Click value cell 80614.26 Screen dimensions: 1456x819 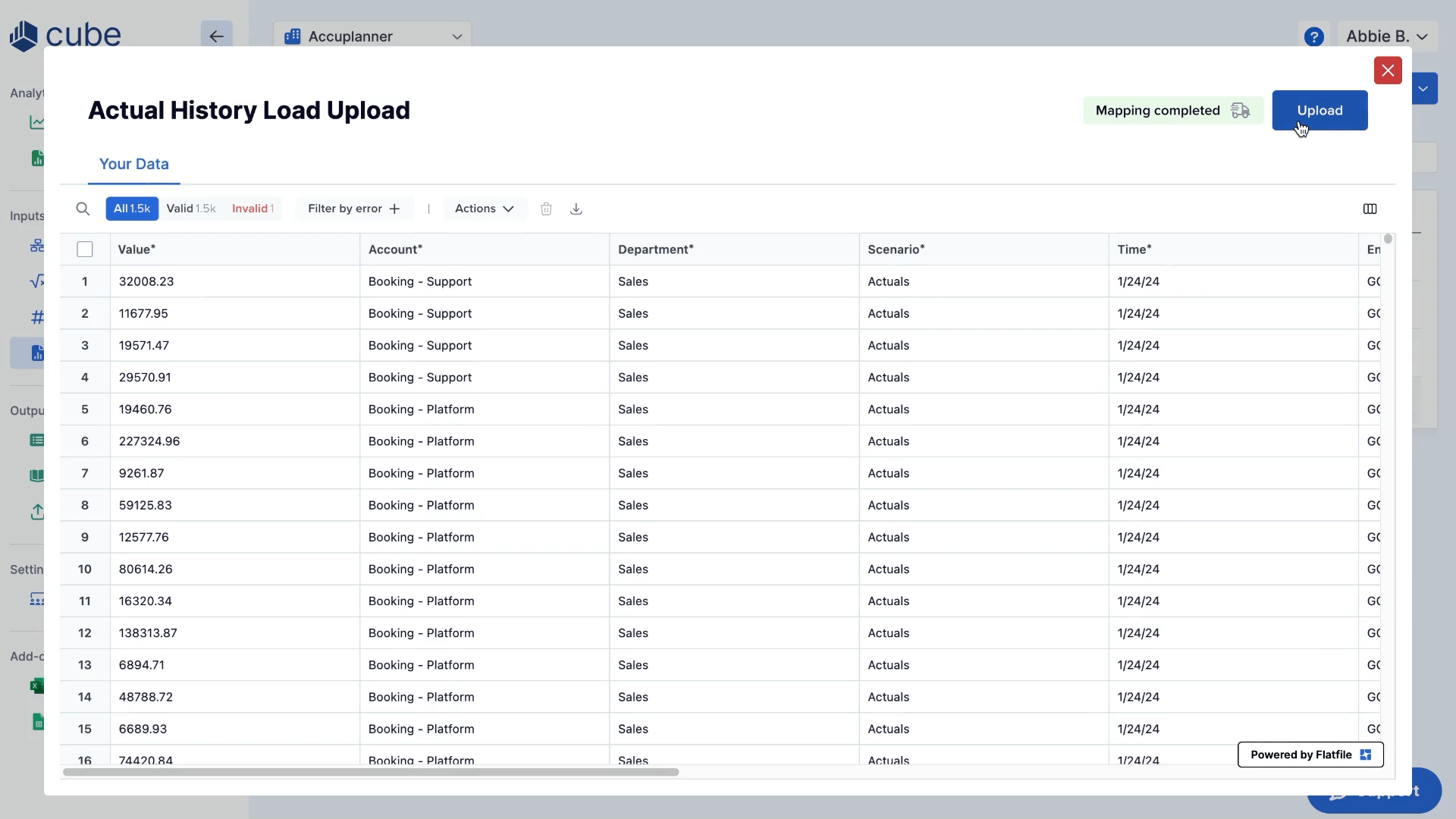(x=235, y=569)
